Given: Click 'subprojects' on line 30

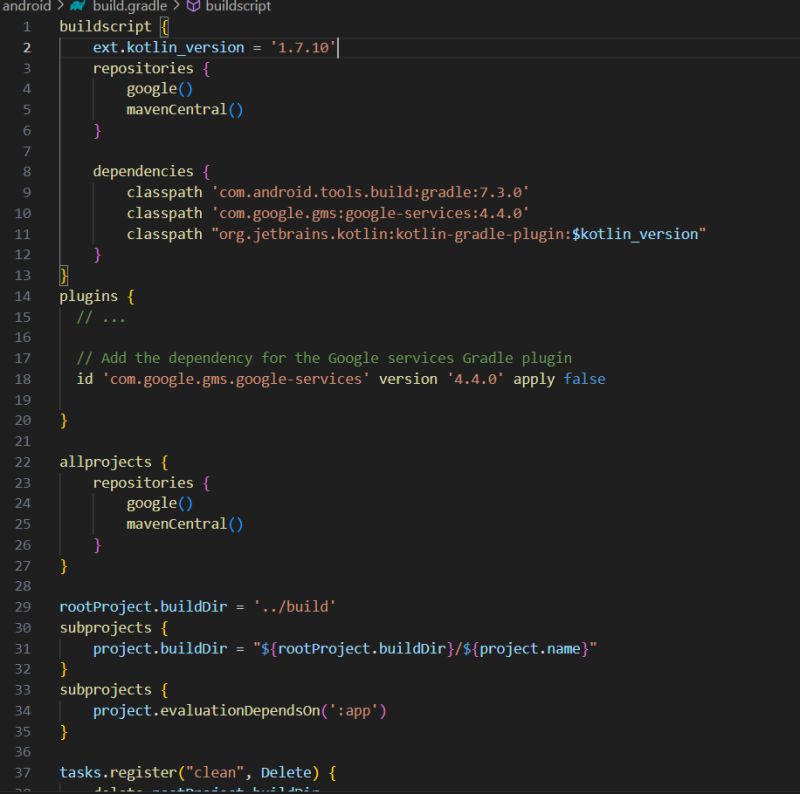Looking at the screenshot, I should click(x=105, y=628).
